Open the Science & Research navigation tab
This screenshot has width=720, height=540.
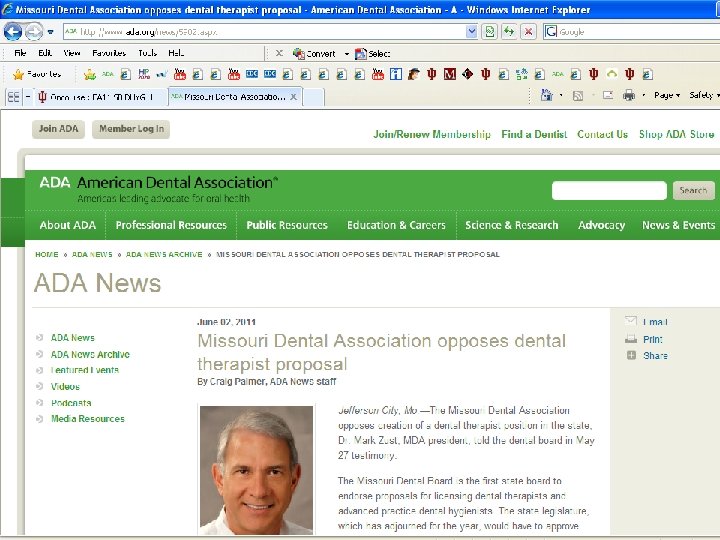pyautogui.click(x=512, y=225)
